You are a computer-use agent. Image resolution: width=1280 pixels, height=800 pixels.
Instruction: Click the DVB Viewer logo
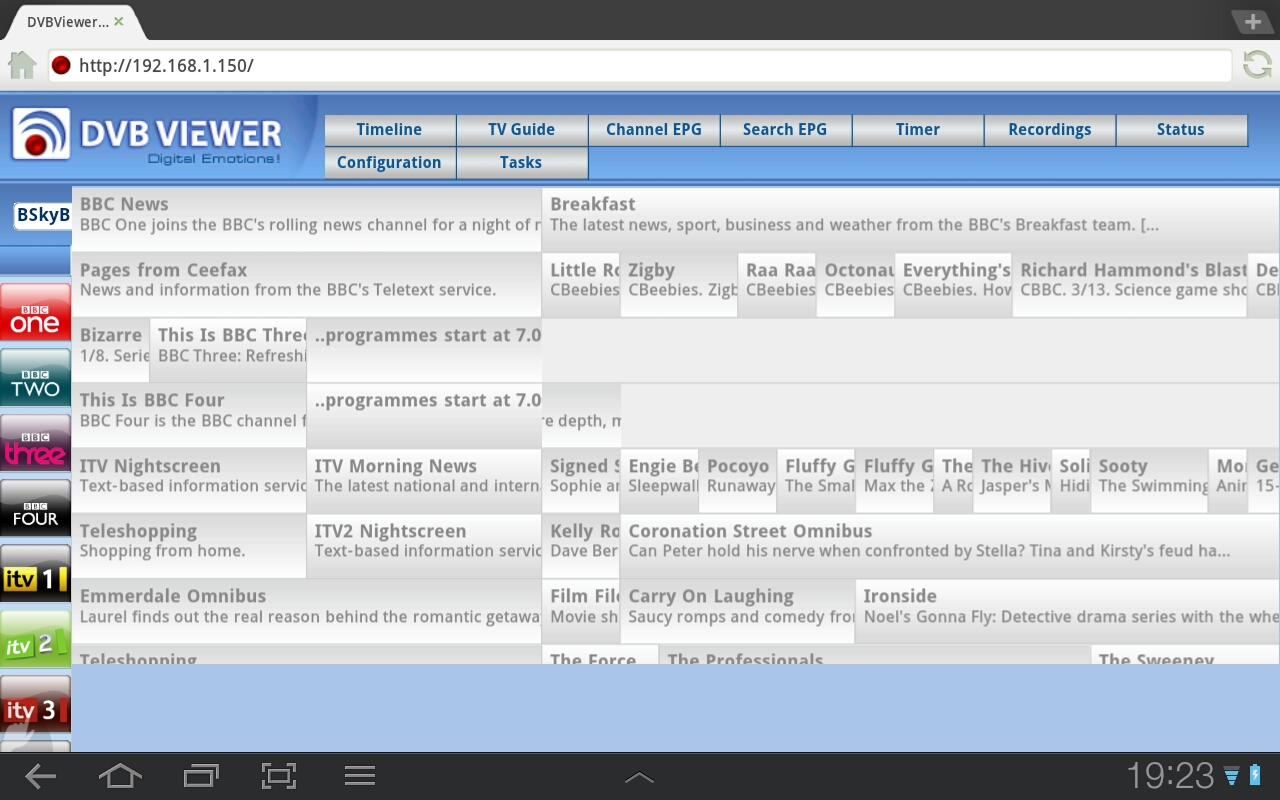(147, 135)
